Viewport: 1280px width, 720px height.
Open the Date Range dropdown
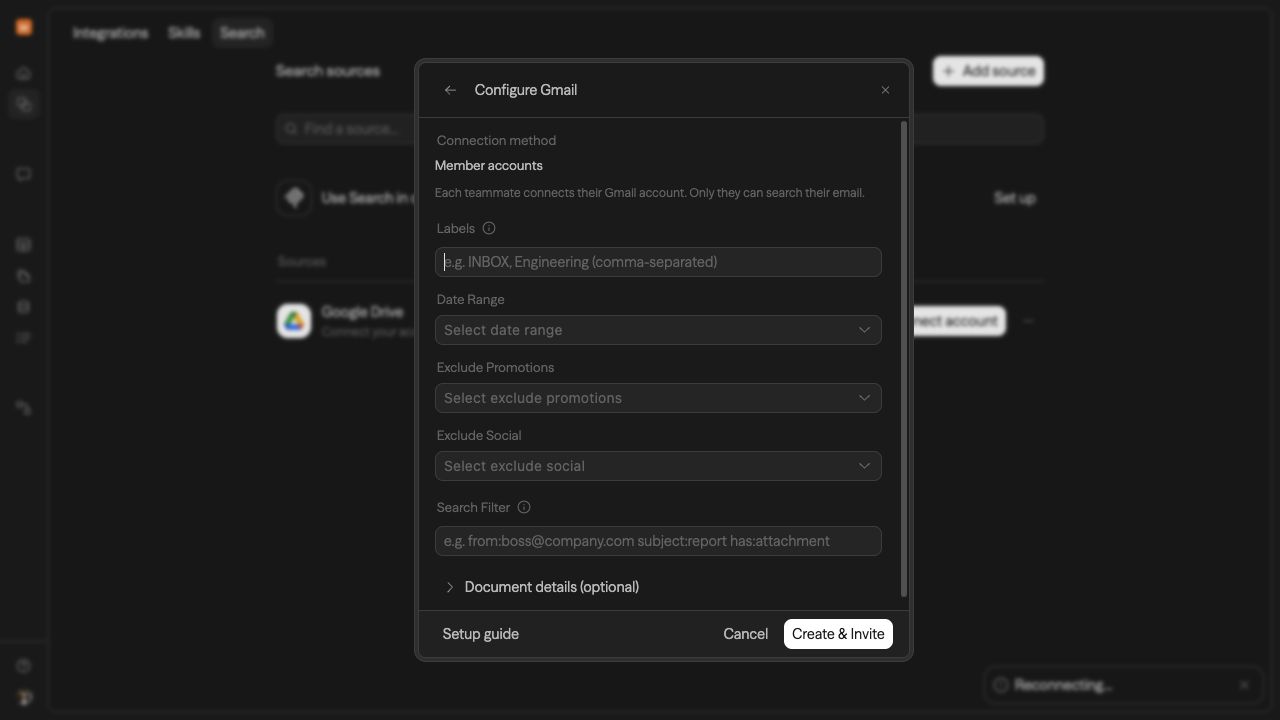click(x=658, y=330)
